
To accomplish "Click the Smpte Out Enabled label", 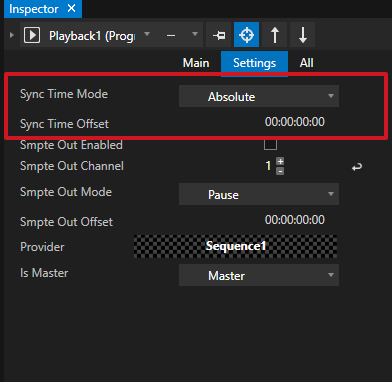I will coord(71,145).
